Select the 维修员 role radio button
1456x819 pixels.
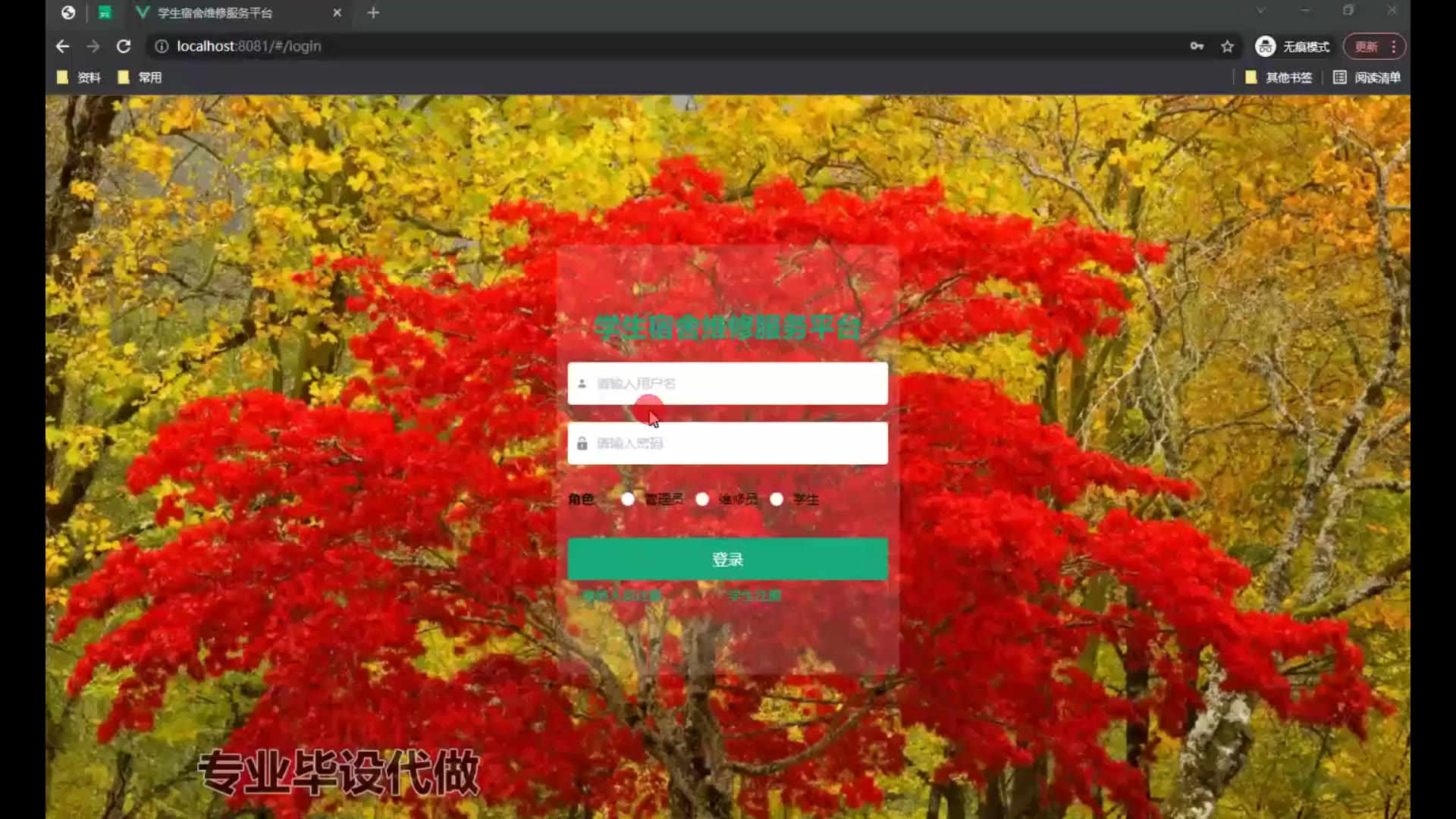point(702,499)
